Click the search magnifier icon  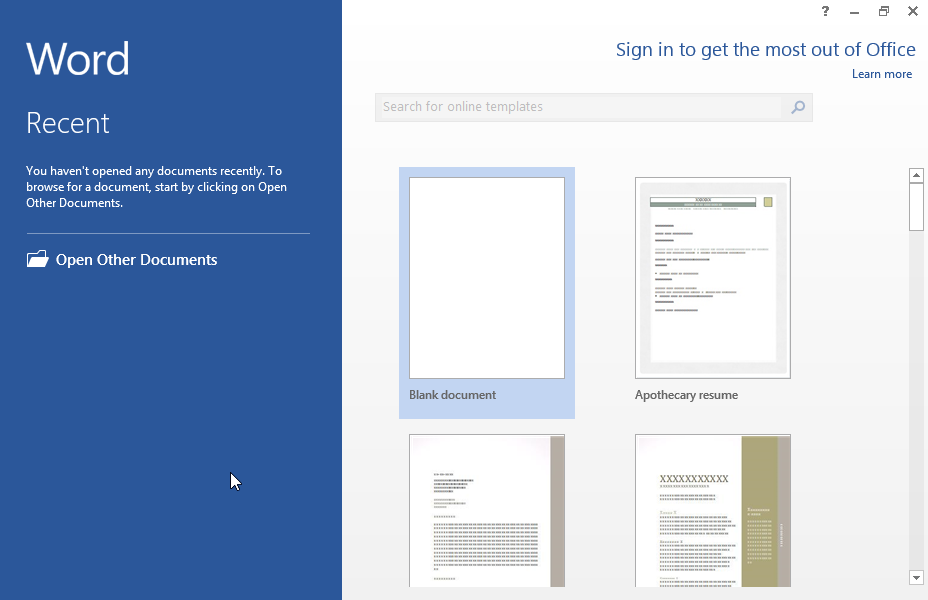pyautogui.click(x=798, y=107)
